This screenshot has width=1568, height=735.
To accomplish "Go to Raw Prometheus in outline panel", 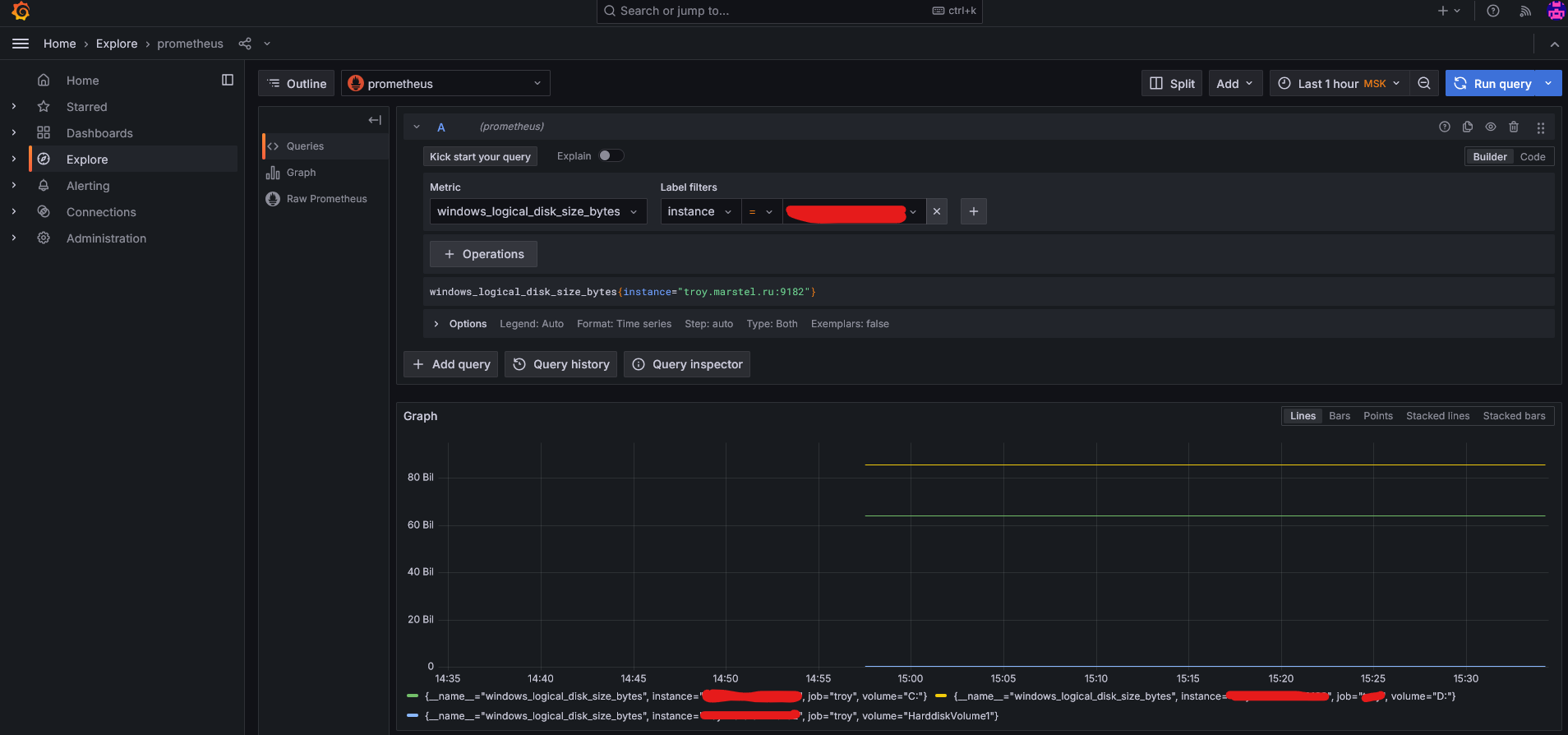I will click(x=325, y=199).
